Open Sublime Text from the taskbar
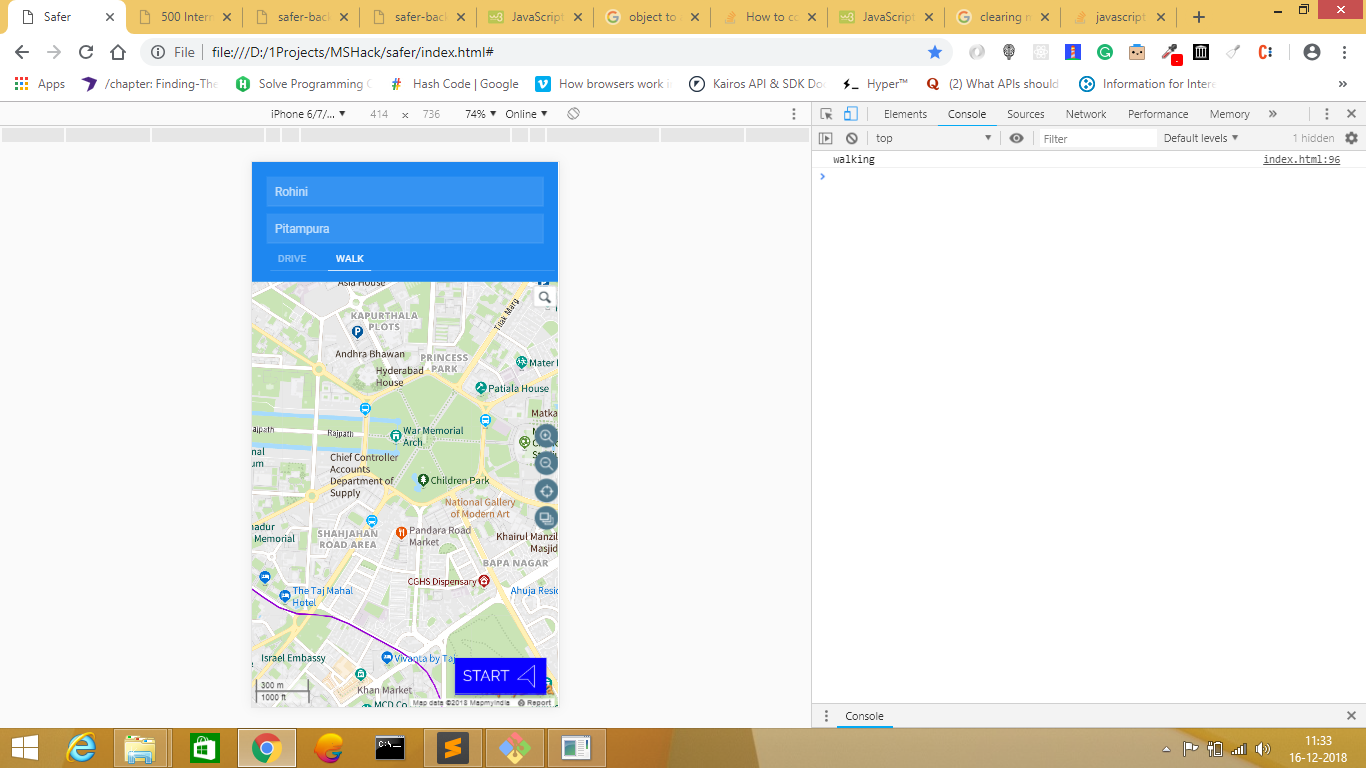1366x768 pixels. [x=452, y=748]
